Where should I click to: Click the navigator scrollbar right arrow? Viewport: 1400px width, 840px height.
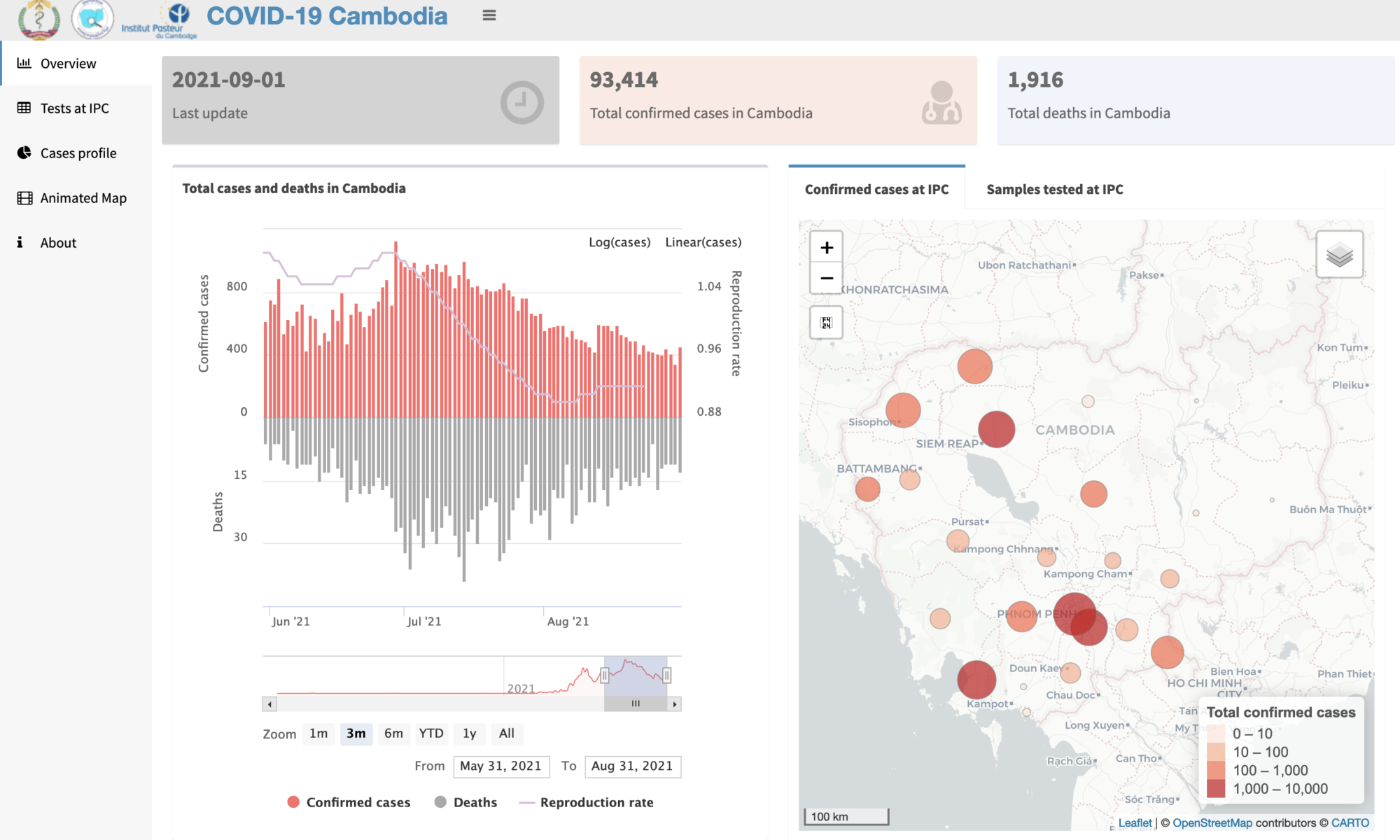tap(675, 704)
